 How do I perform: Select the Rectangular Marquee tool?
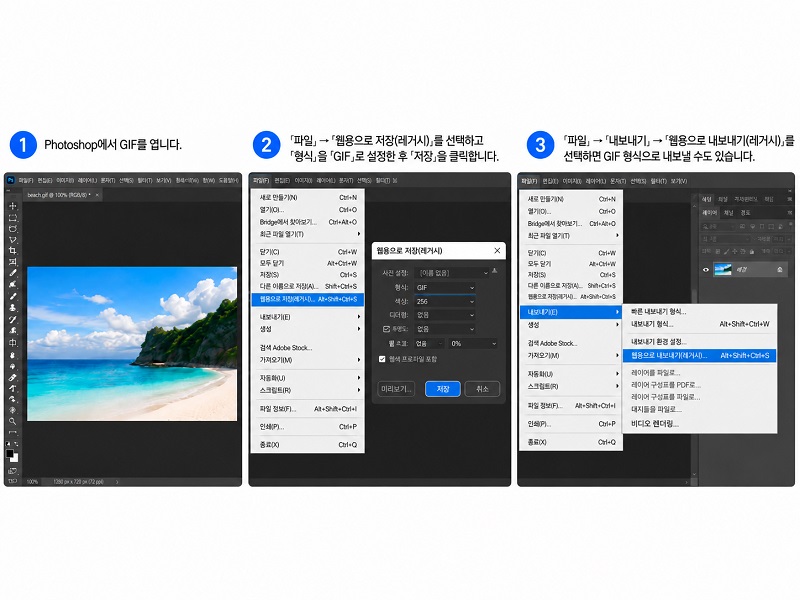13,217
